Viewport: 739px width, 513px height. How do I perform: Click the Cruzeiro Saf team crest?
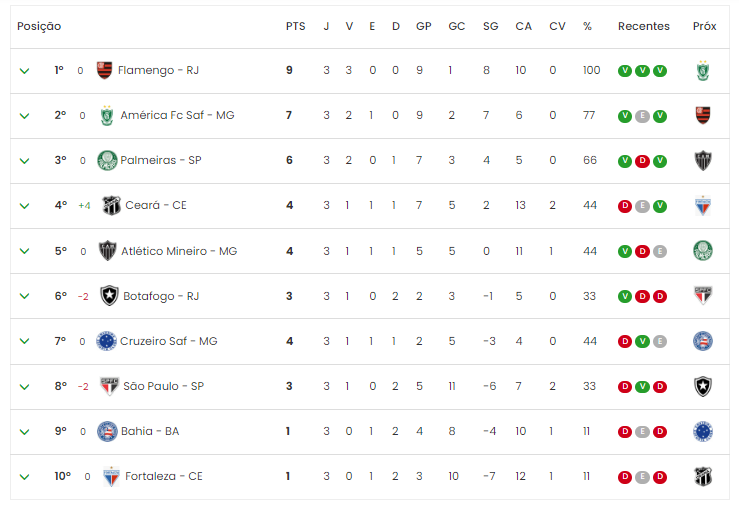point(106,341)
